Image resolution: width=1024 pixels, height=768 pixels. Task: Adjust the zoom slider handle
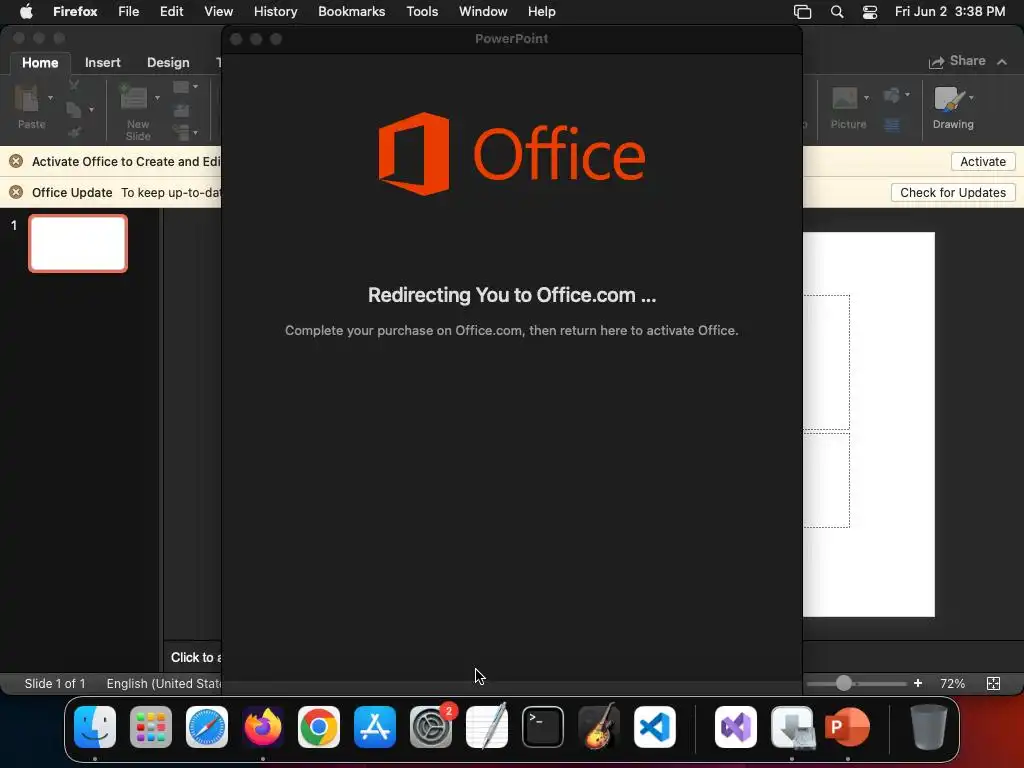coord(843,683)
